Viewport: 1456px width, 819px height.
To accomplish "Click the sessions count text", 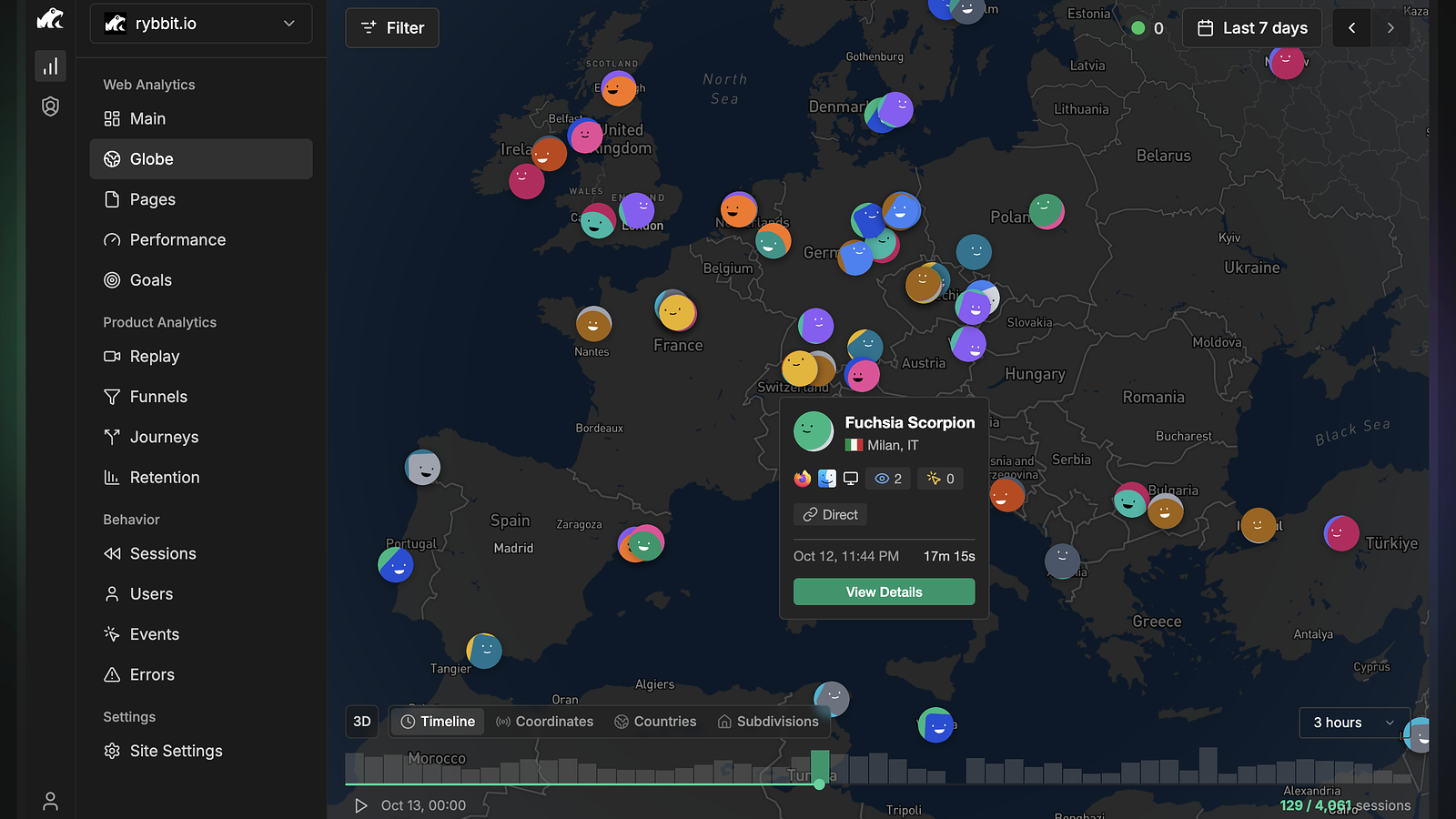I will tap(1345, 805).
